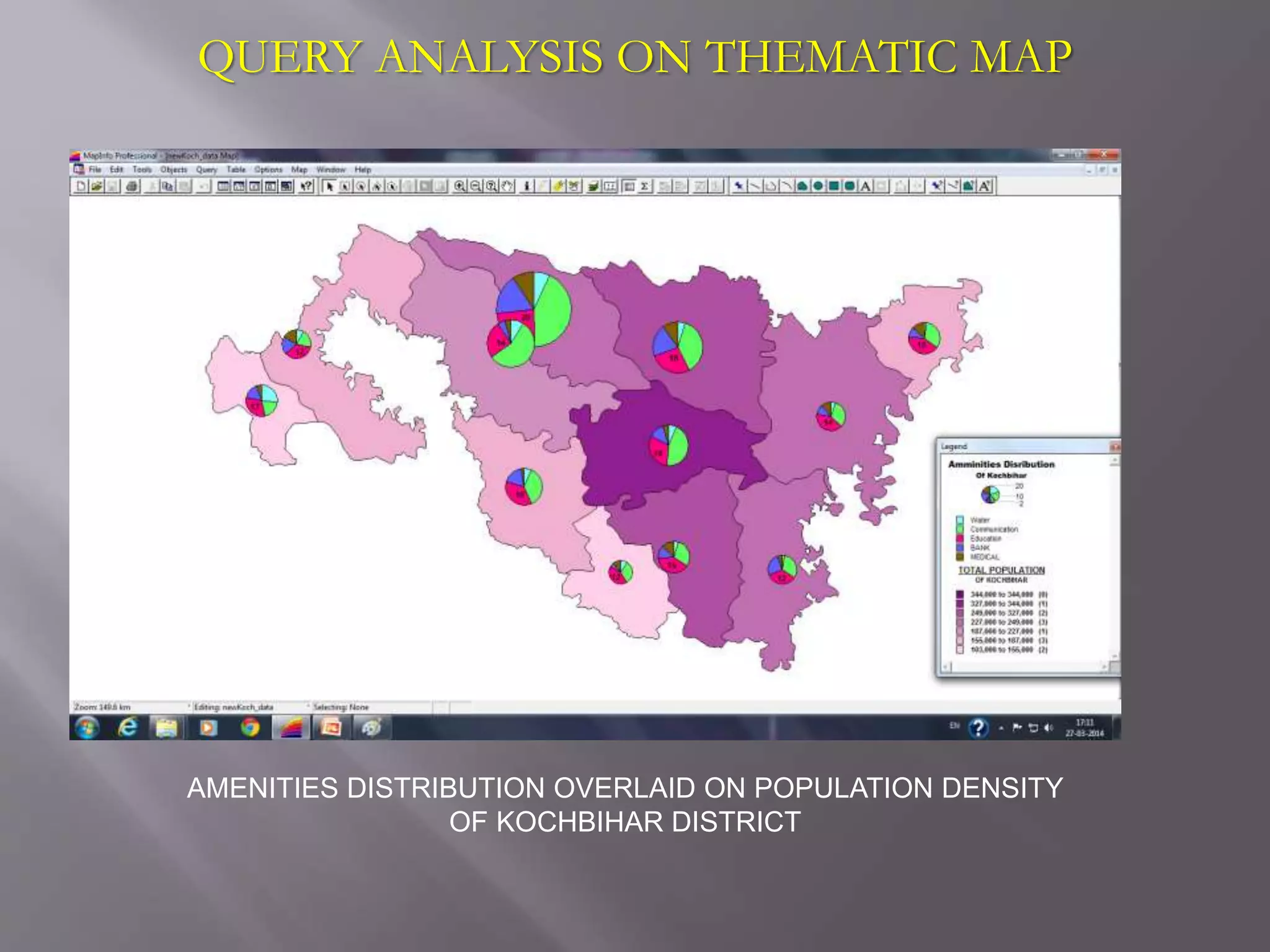1270x952 pixels.
Task: Open the Window menu
Action: (x=331, y=169)
